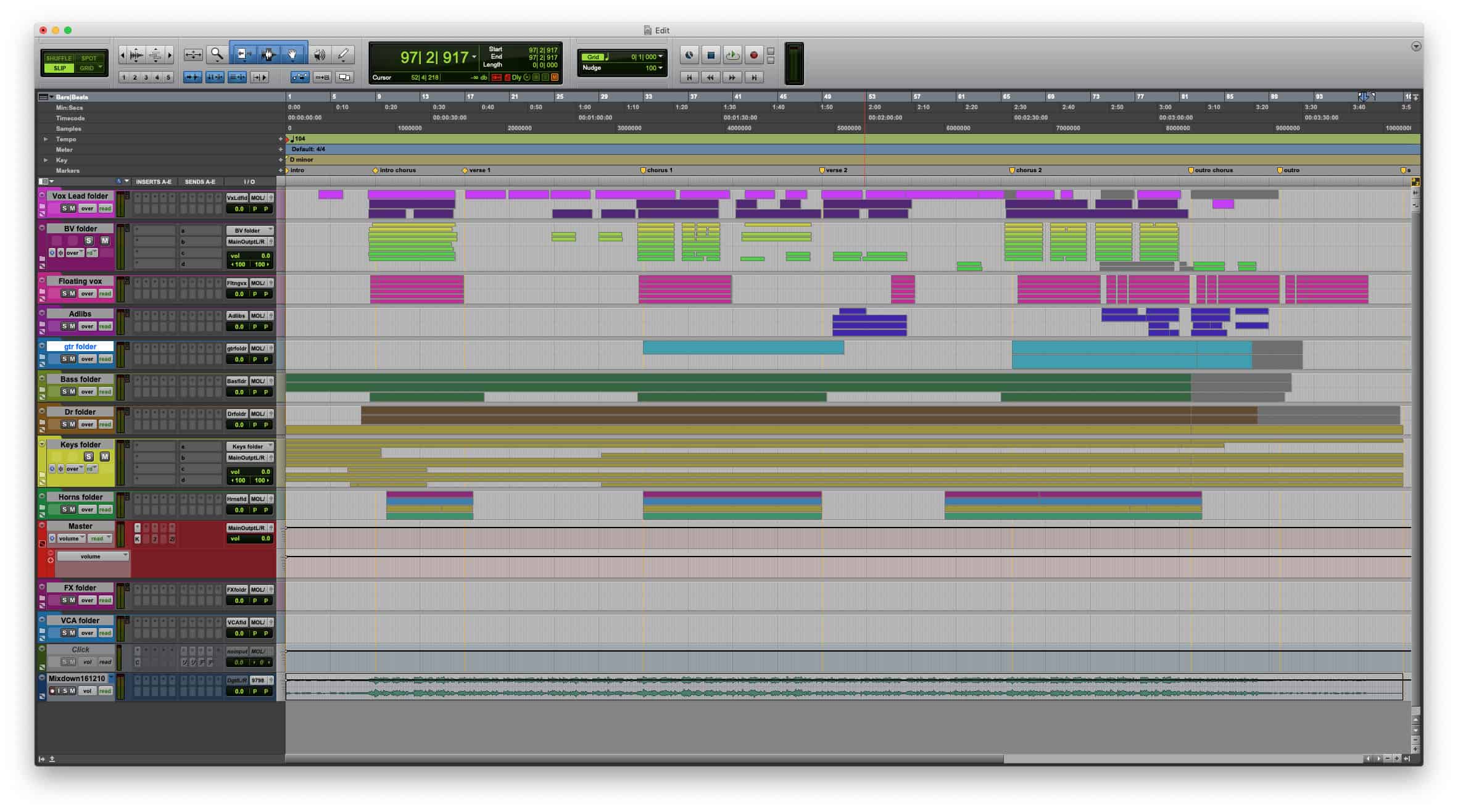Solo the Bass folder track
Screen dimensions: 1458x812
tap(65, 391)
